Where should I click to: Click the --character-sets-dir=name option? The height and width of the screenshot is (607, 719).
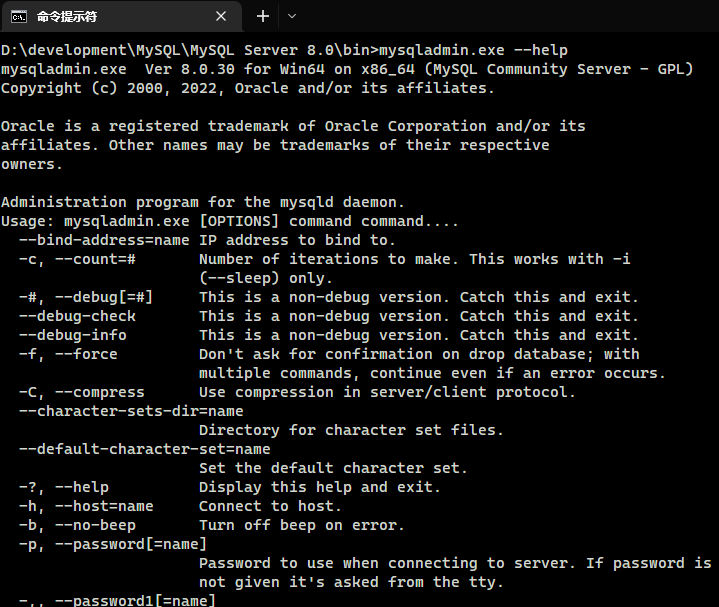(x=131, y=411)
